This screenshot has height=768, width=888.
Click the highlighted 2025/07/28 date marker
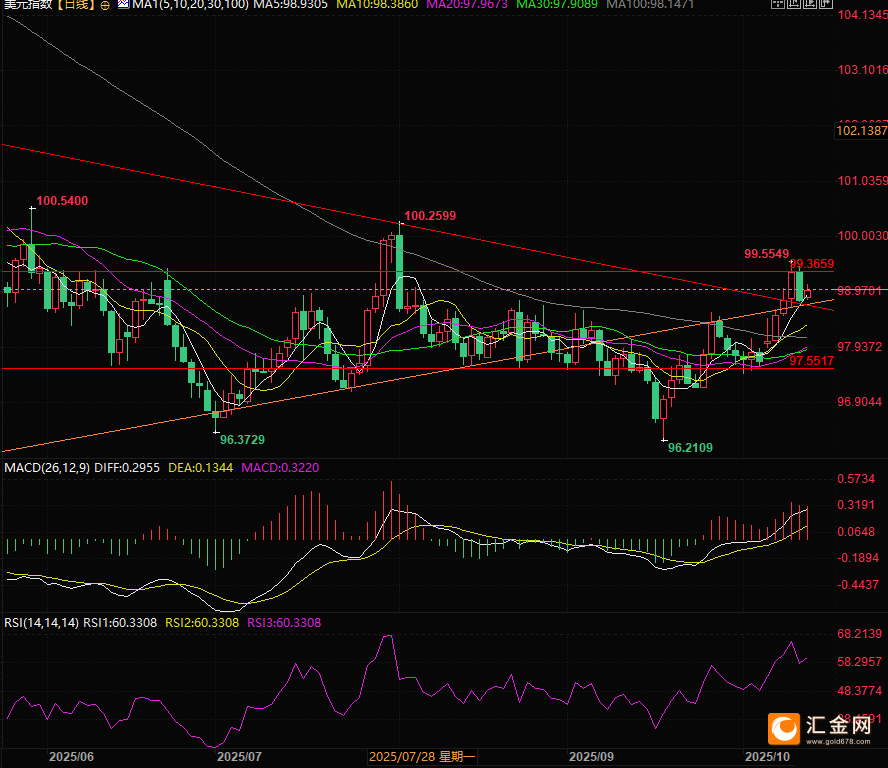point(424,757)
